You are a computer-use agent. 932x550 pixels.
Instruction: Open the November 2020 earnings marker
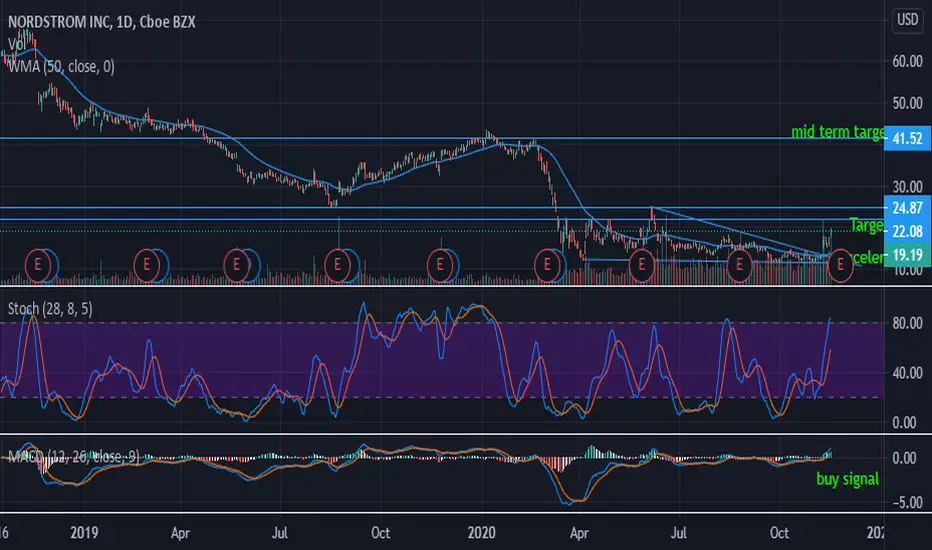(x=840, y=263)
